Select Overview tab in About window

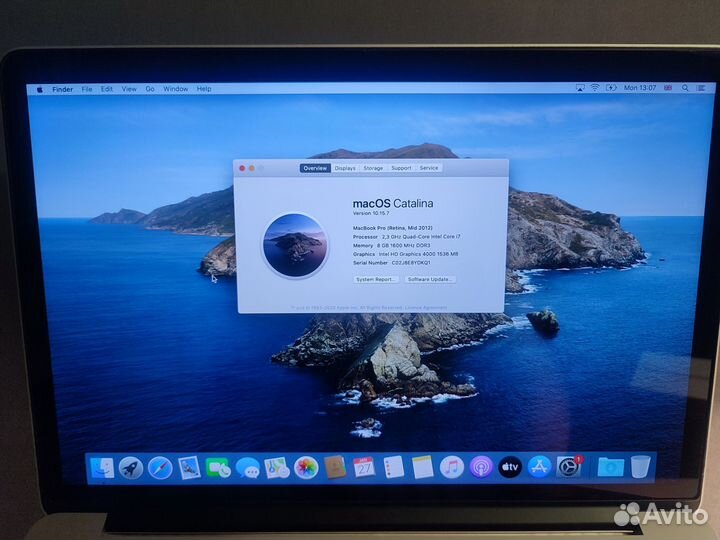point(315,168)
